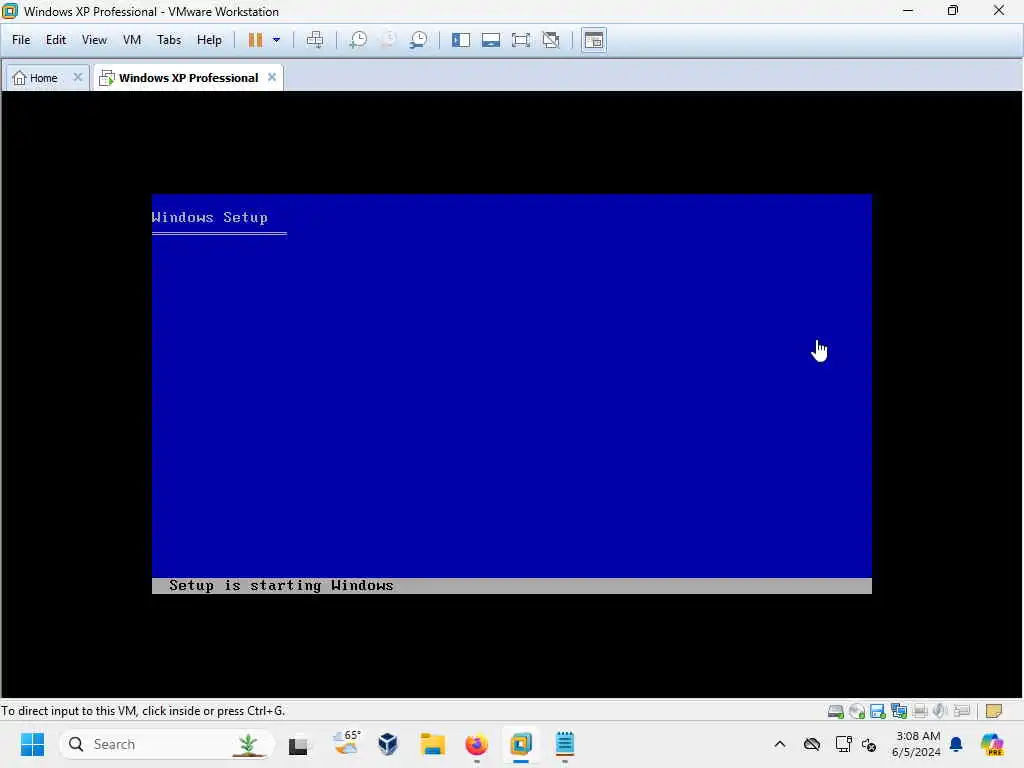Screen dimensions: 1024x768
Task: Open the notifications bell icon
Action: click(x=956, y=744)
